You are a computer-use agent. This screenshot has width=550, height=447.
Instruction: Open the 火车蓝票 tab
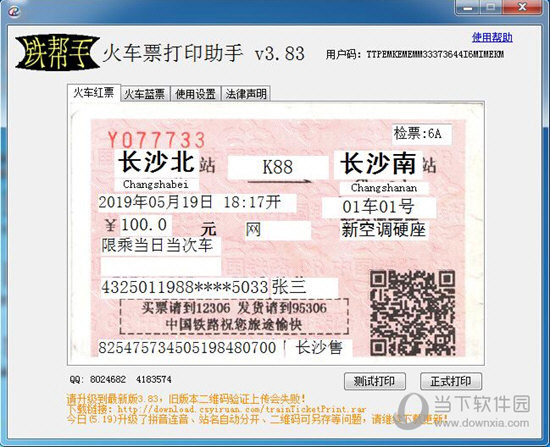click(145, 94)
